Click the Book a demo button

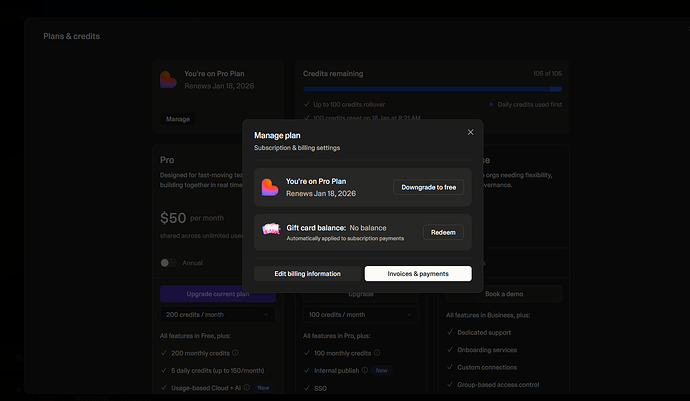pyautogui.click(x=504, y=294)
